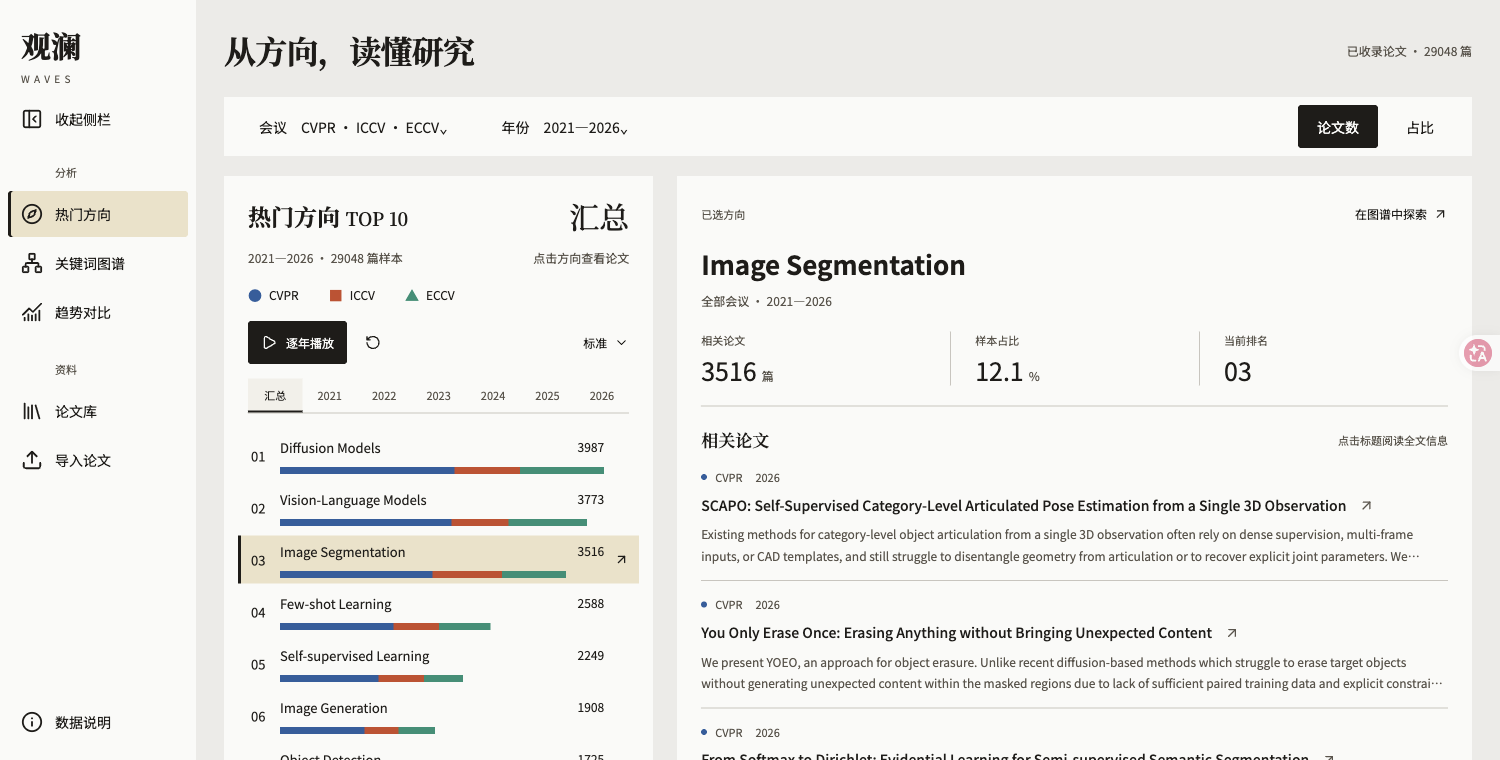Image resolution: width=1500 pixels, height=760 pixels.
Task: Switch metric to 论文数
Action: 1338,127
